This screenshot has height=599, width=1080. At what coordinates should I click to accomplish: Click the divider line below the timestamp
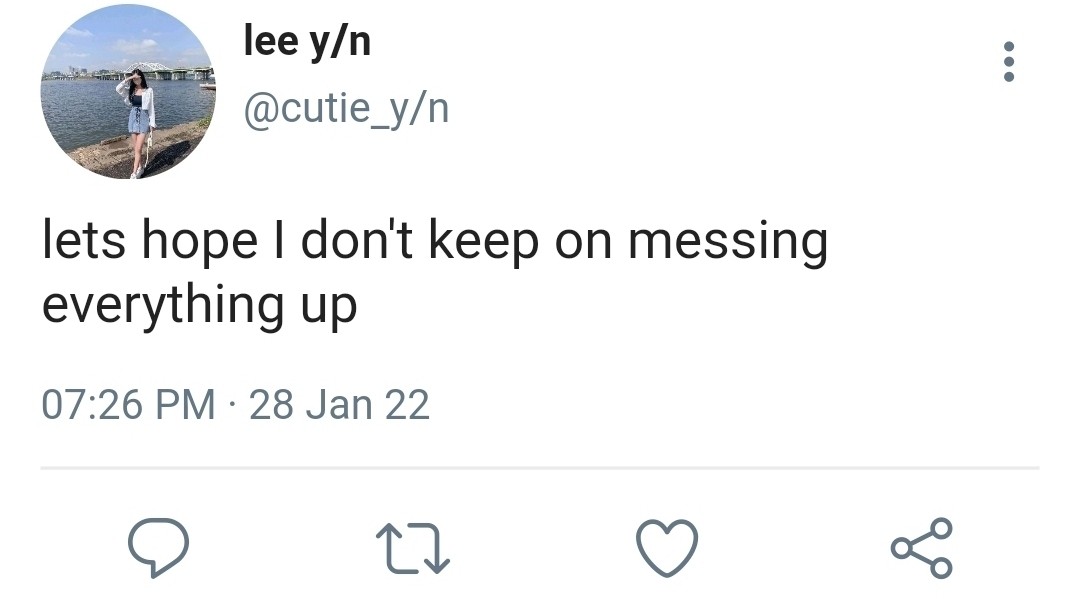[x=540, y=467]
